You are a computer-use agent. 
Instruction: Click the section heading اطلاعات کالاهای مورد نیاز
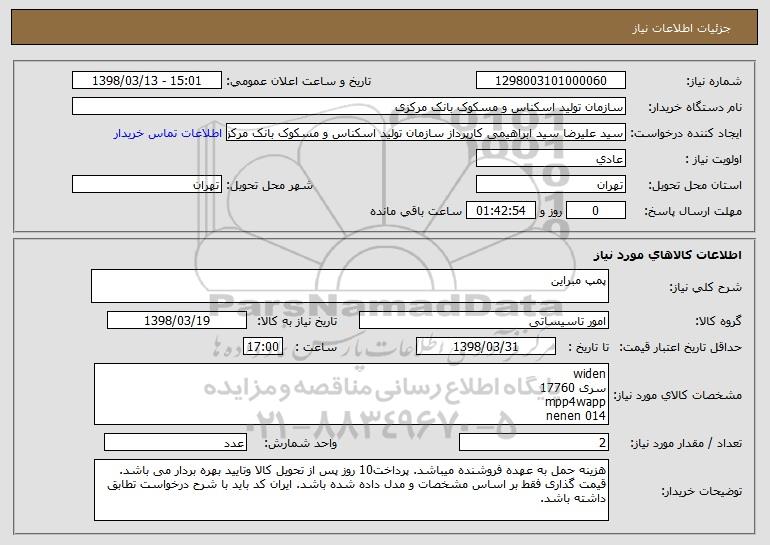point(667,255)
